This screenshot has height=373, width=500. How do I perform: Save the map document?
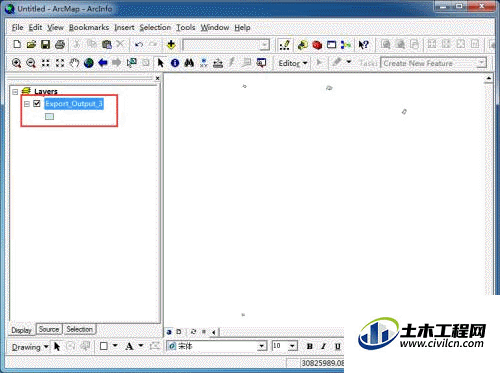click(x=45, y=44)
